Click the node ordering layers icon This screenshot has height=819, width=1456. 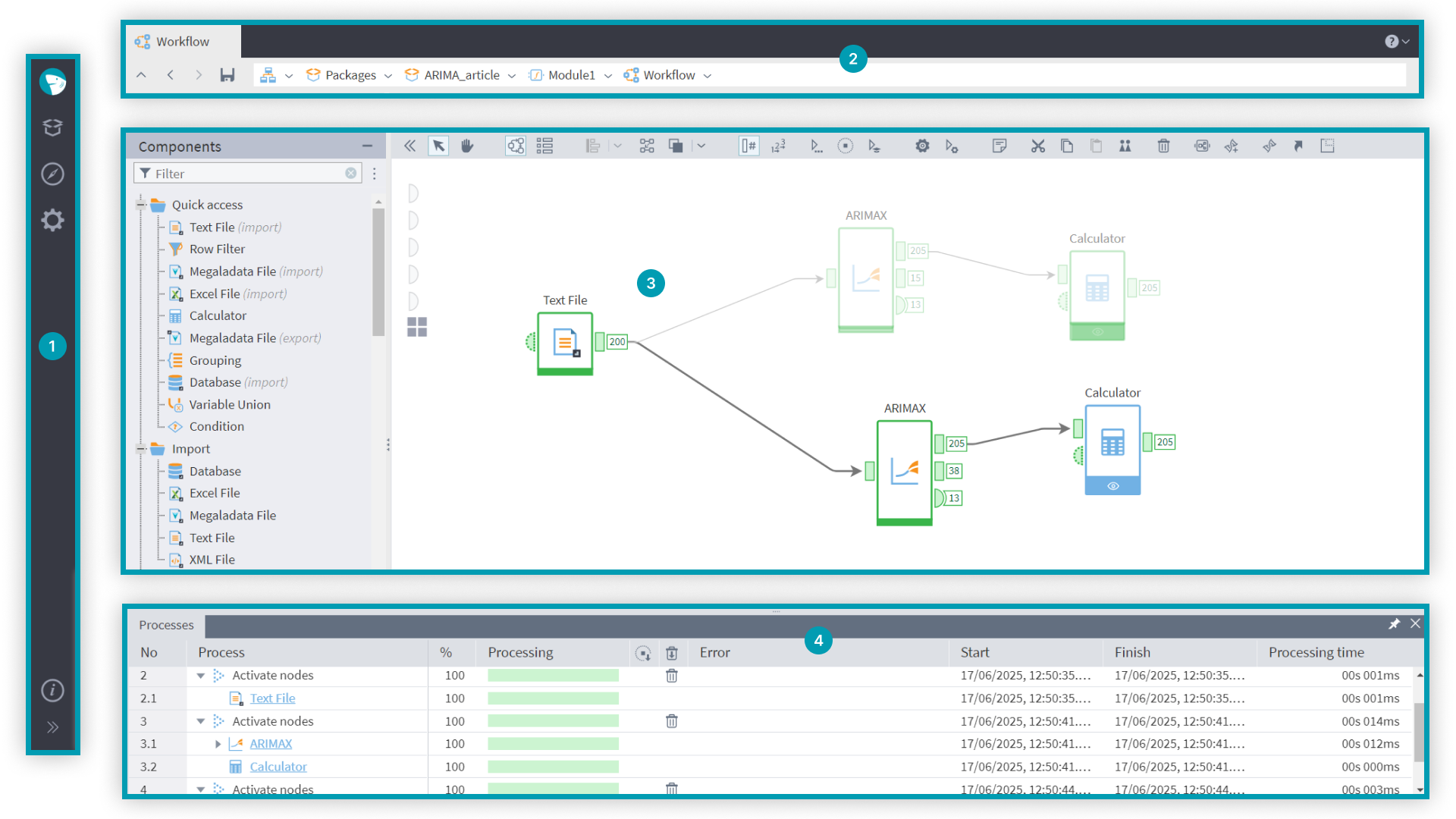coord(676,146)
